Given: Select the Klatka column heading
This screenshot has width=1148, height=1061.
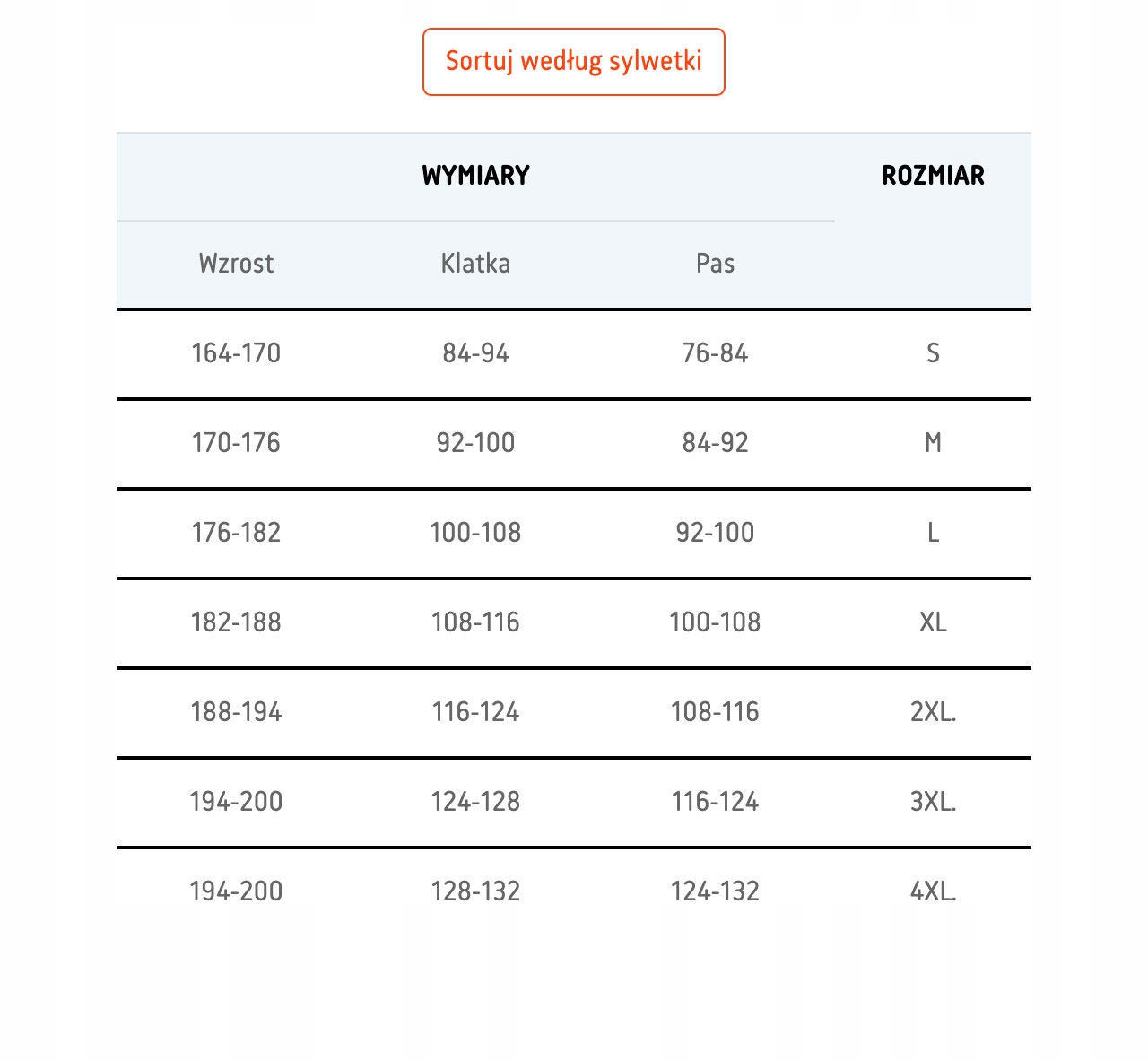Looking at the screenshot, I should click(x=475, y=264).
